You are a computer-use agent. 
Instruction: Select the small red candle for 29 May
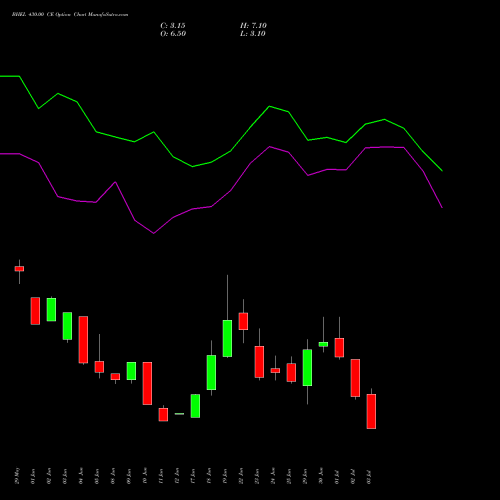19,269
